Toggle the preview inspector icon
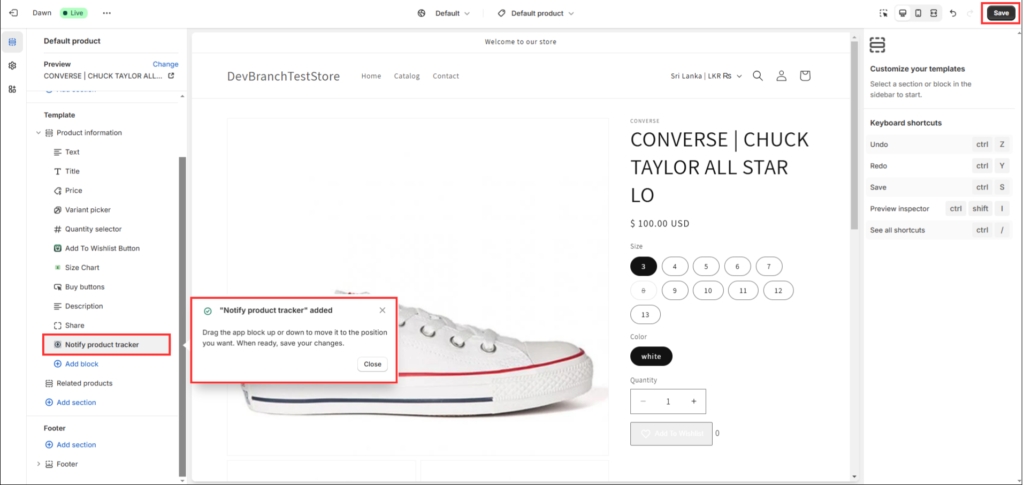Screen dimensions: 1024x485 [884, 13]
